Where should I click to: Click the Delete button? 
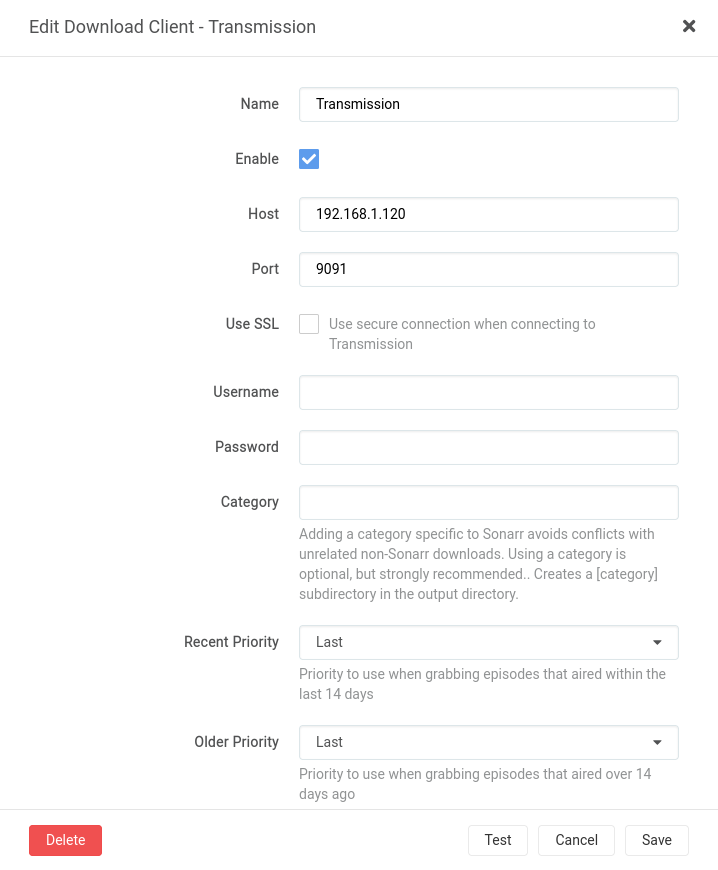(x=65, y=840)
